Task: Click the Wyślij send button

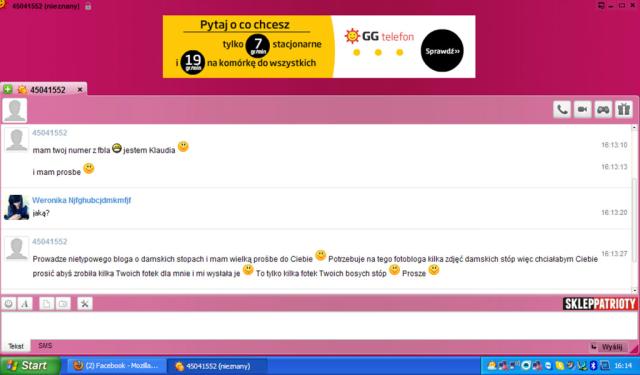Action: [x=608, y=347]
